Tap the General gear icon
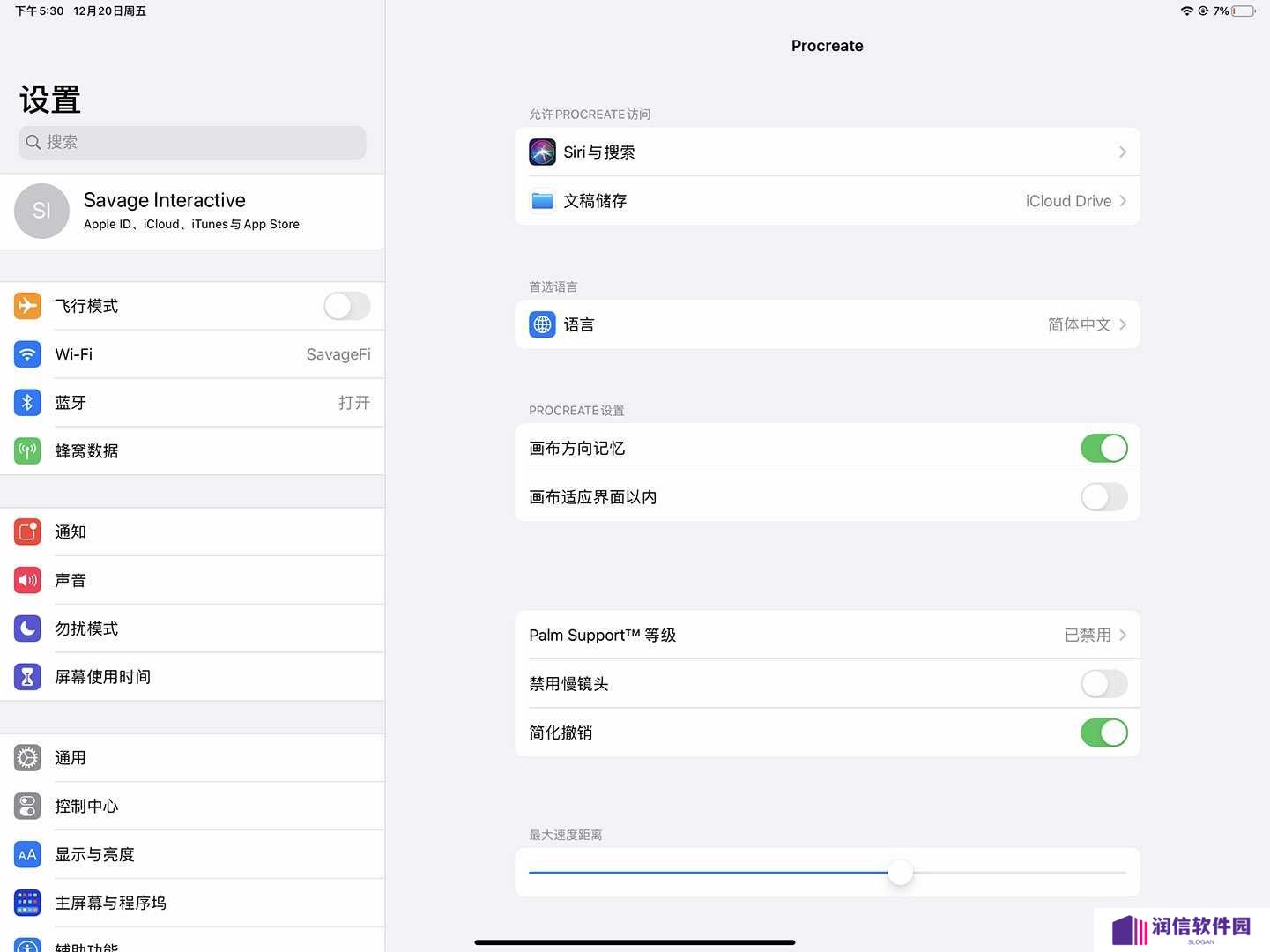The height and width of the screenshot is (952, 1270). tap(27, 758)
